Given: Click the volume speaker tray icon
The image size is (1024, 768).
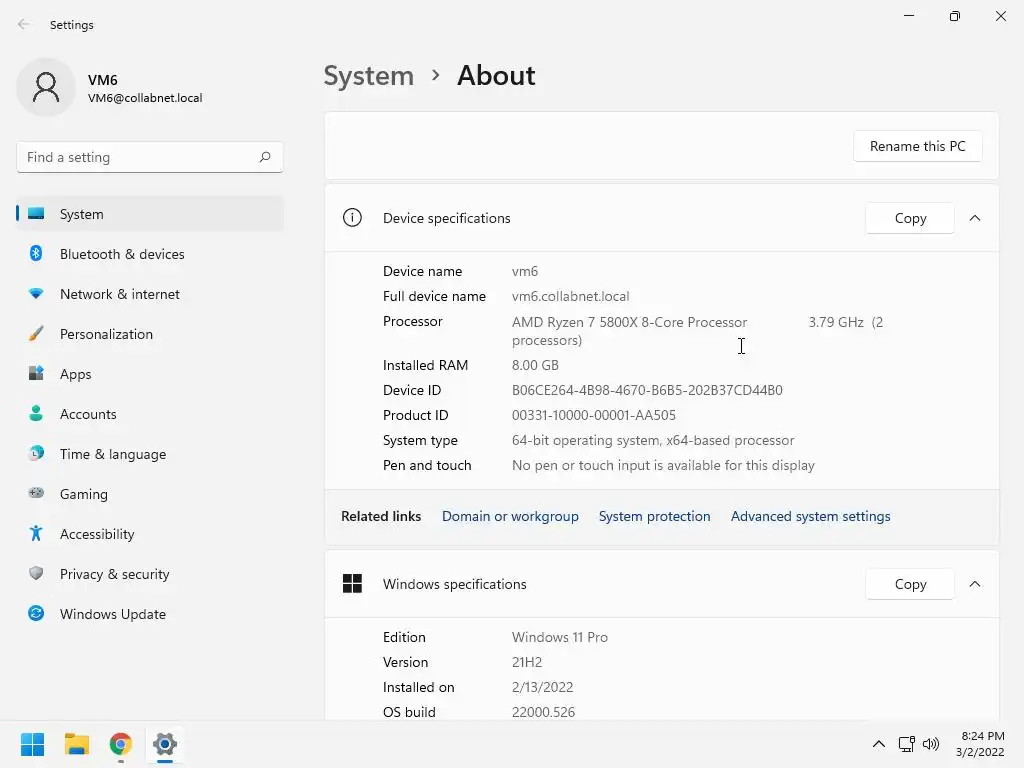Looking at the screenshot, I should click(931, 744).
